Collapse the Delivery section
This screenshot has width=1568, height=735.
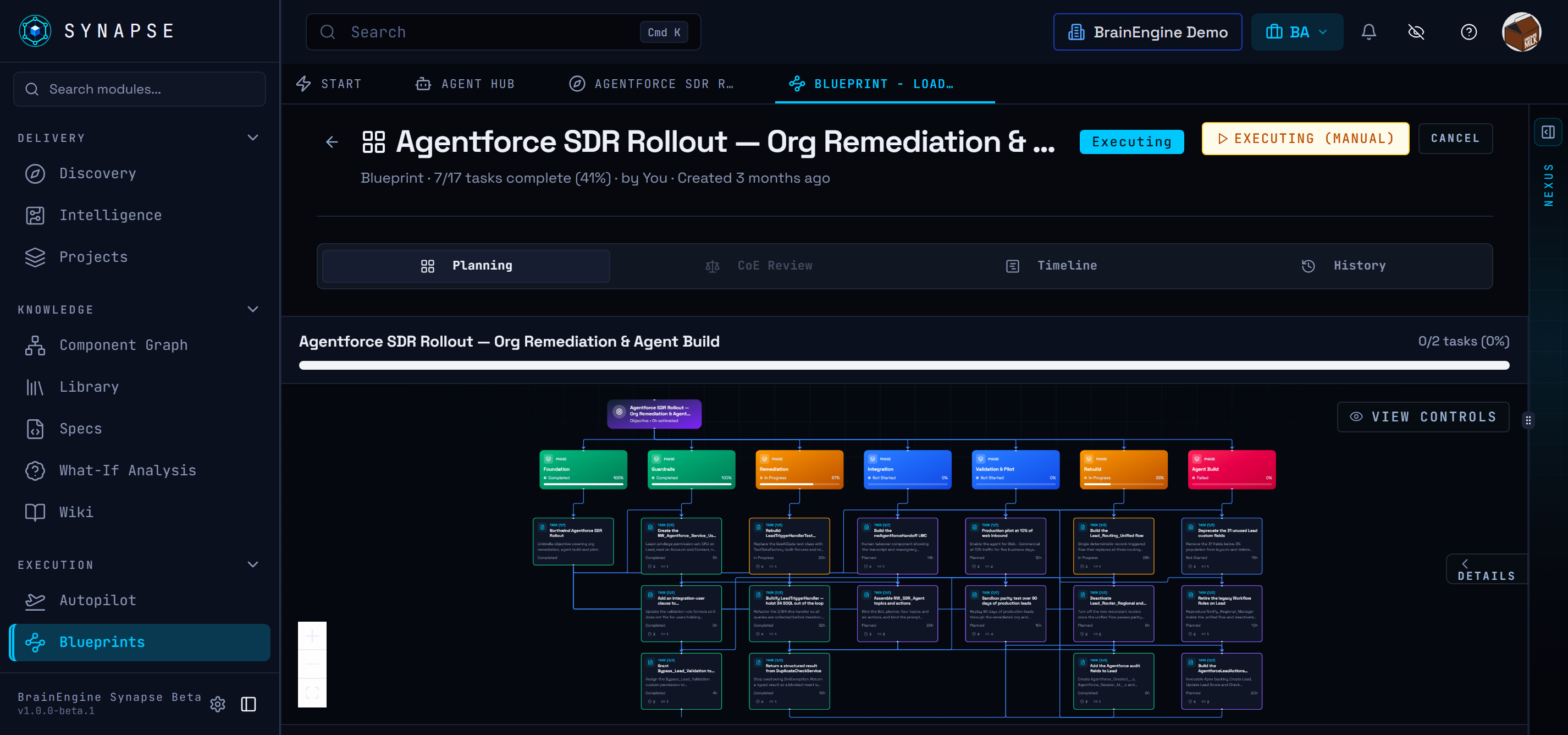(x=252, y=138)
